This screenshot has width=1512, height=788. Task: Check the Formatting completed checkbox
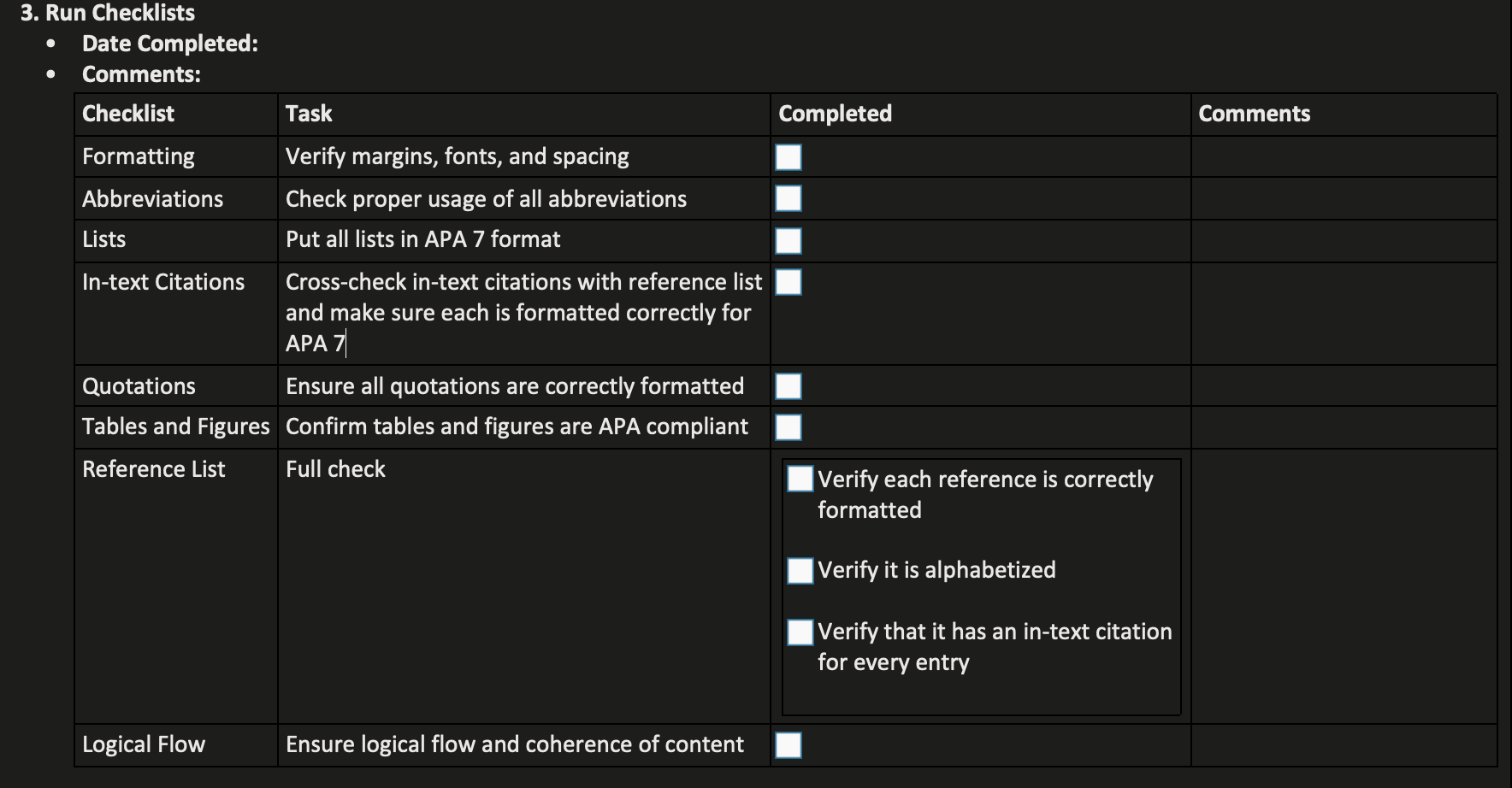pos(788,157)
